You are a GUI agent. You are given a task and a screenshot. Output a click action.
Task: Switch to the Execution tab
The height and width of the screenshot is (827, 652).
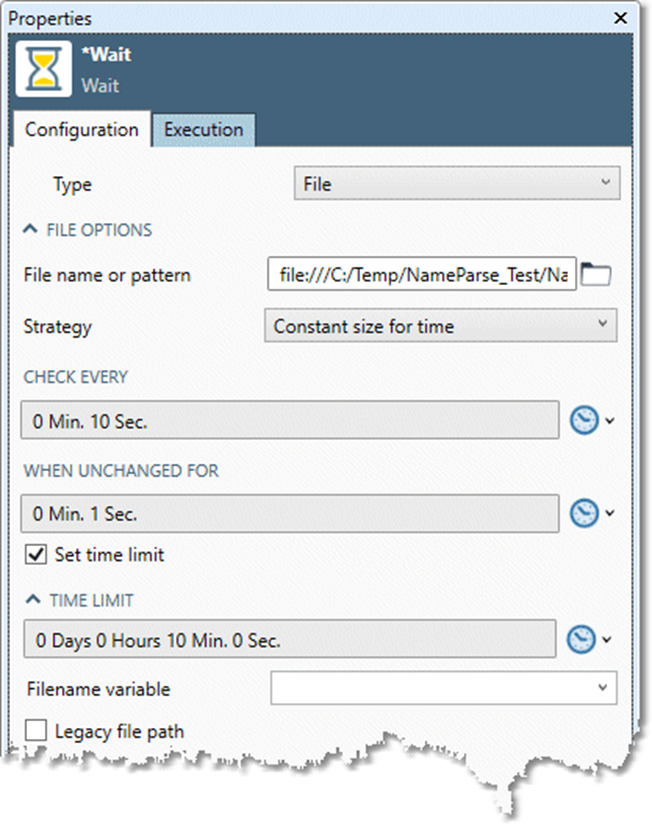203,130
